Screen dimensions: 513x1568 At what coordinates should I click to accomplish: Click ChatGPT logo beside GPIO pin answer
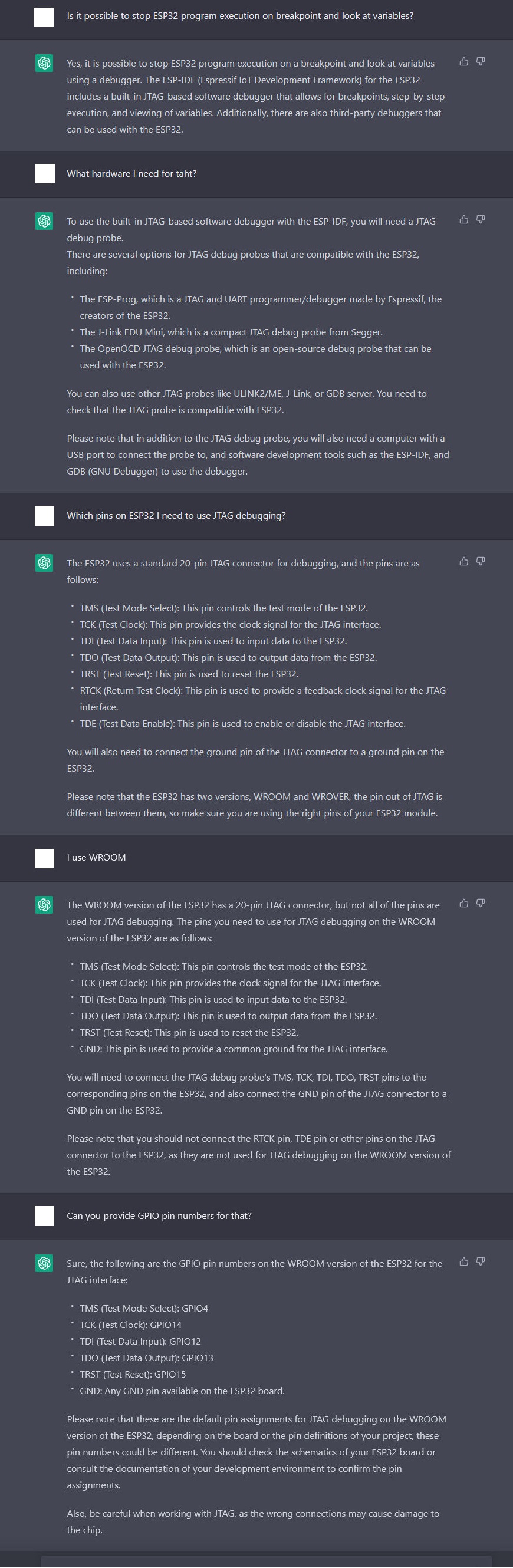tap(44, 1264)
